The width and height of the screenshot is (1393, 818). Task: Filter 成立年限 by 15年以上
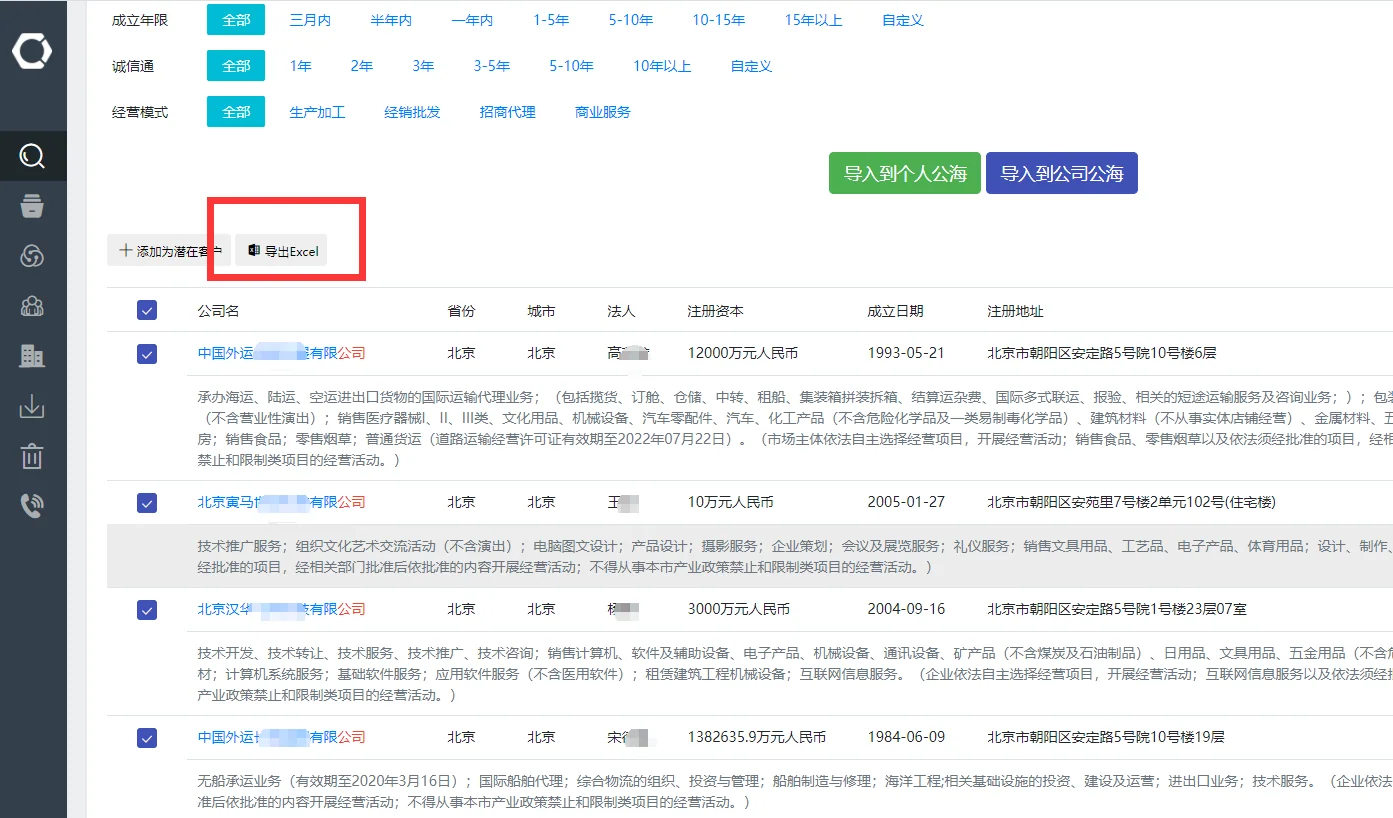[813, 20]
